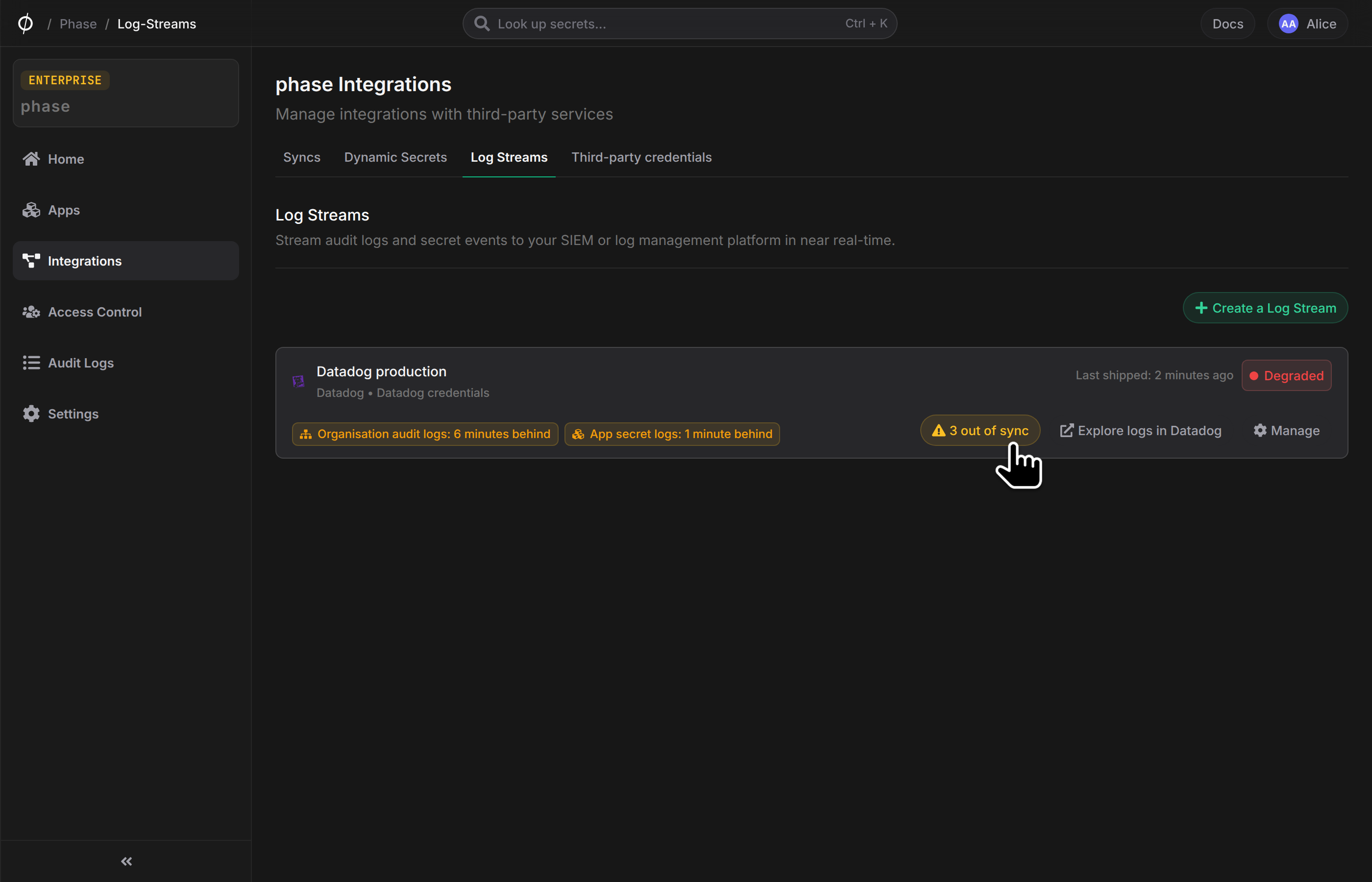Click the Datadog production stream title
The height and width of the screenshot is (882, 1372).
point(381,371)
